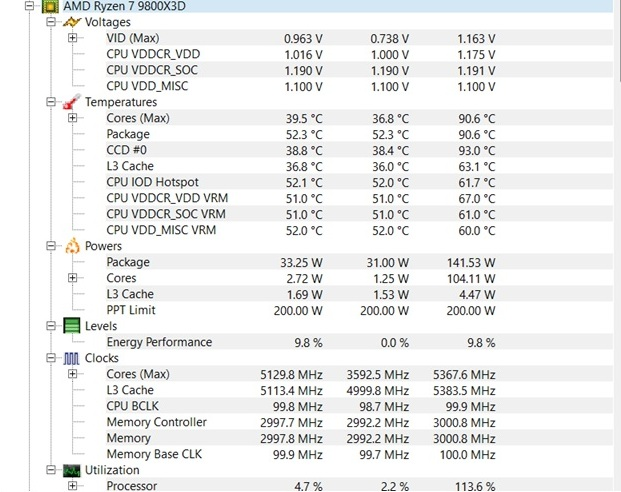Image resolution: width=621 pixels, height=492 pixels.
Task: Click the 5383.5 MHz L3 cache value
Action: pyautogui.click(x=464, y=391)
